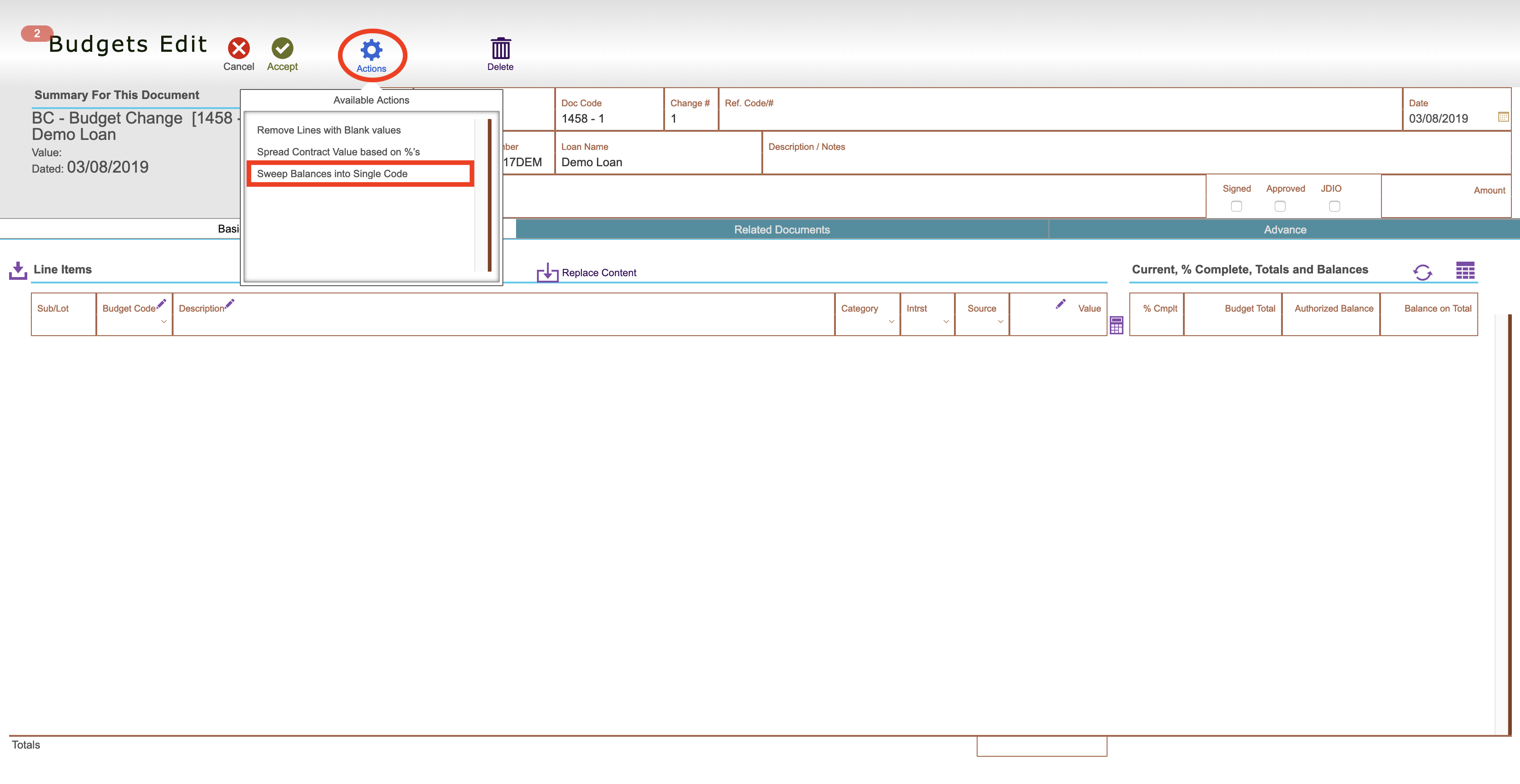Click the Change # field
Screen dimensions: 1520x784
(691, 110)
